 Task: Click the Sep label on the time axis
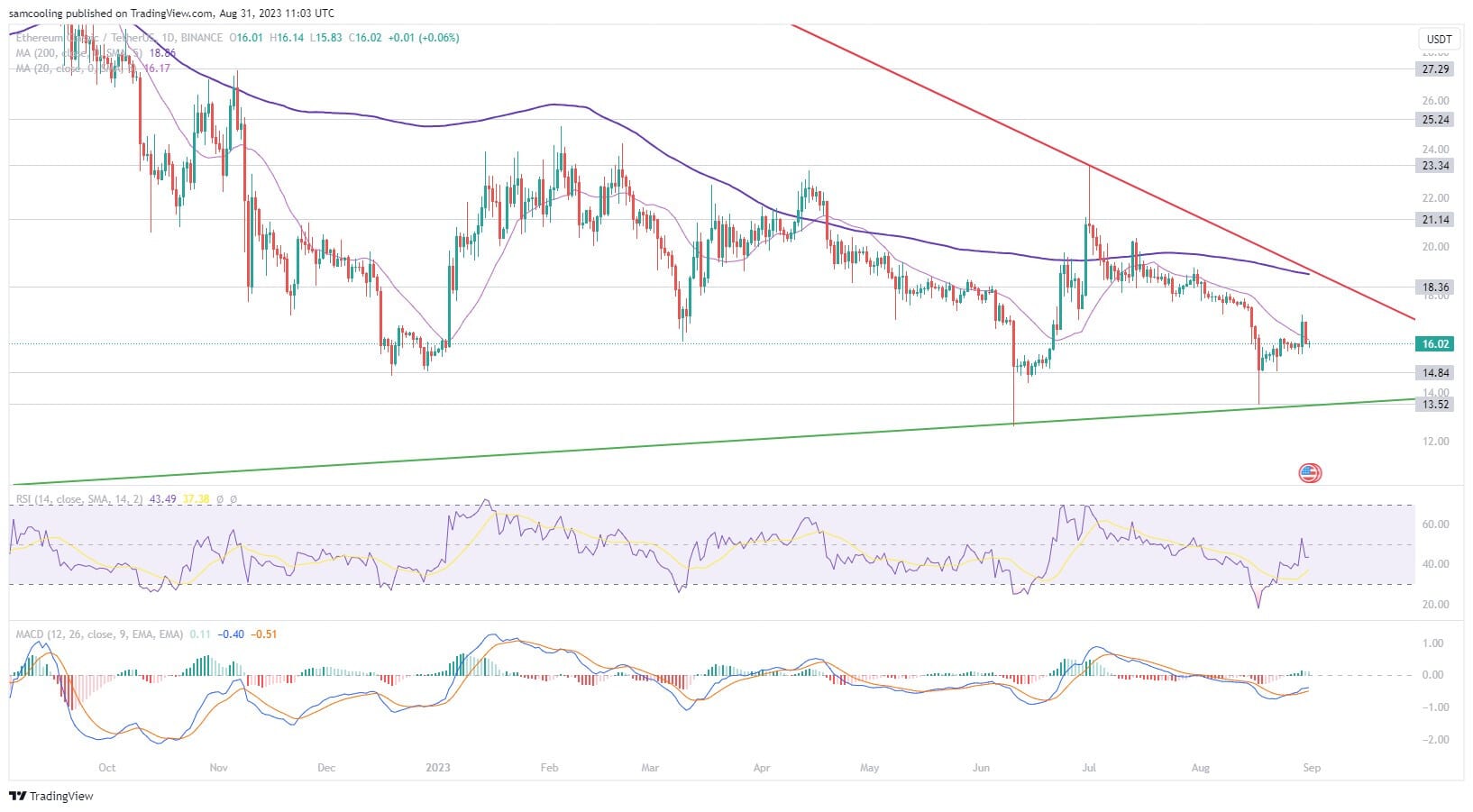(1312, 768)
